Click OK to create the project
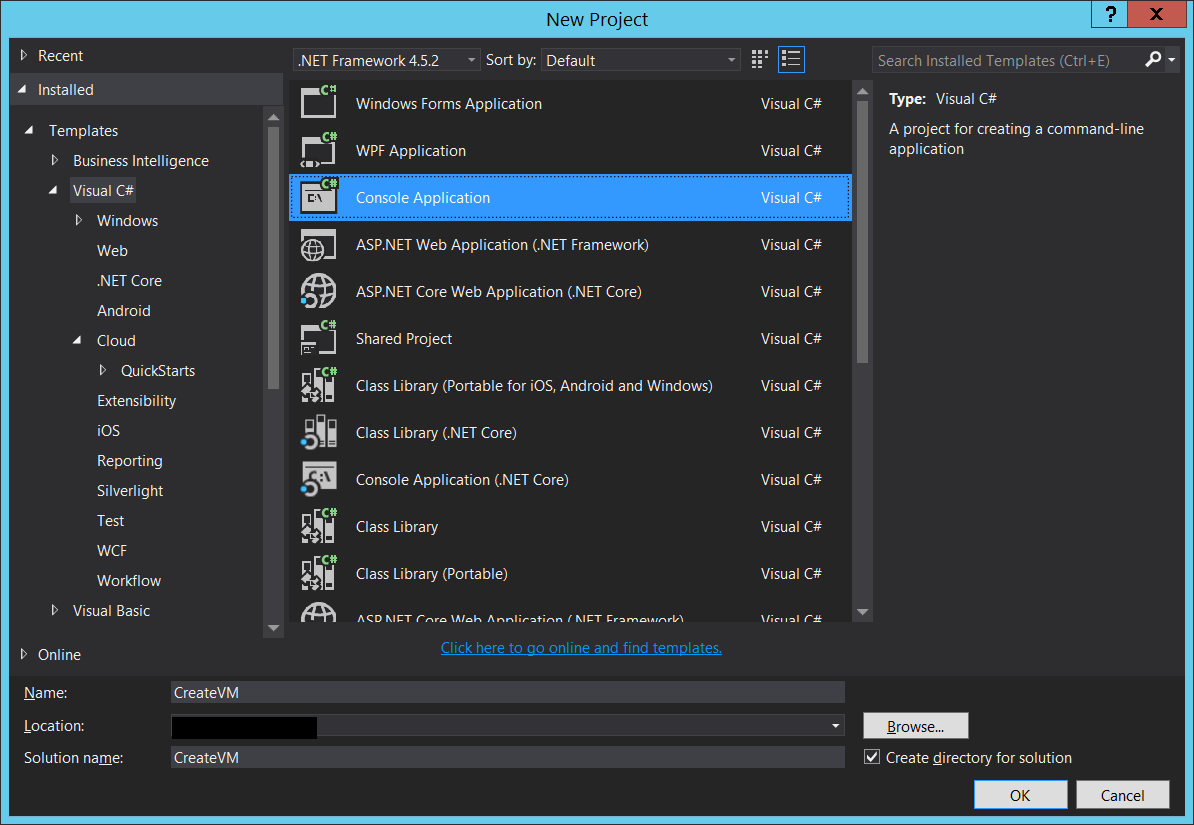 click(1020, 795)
